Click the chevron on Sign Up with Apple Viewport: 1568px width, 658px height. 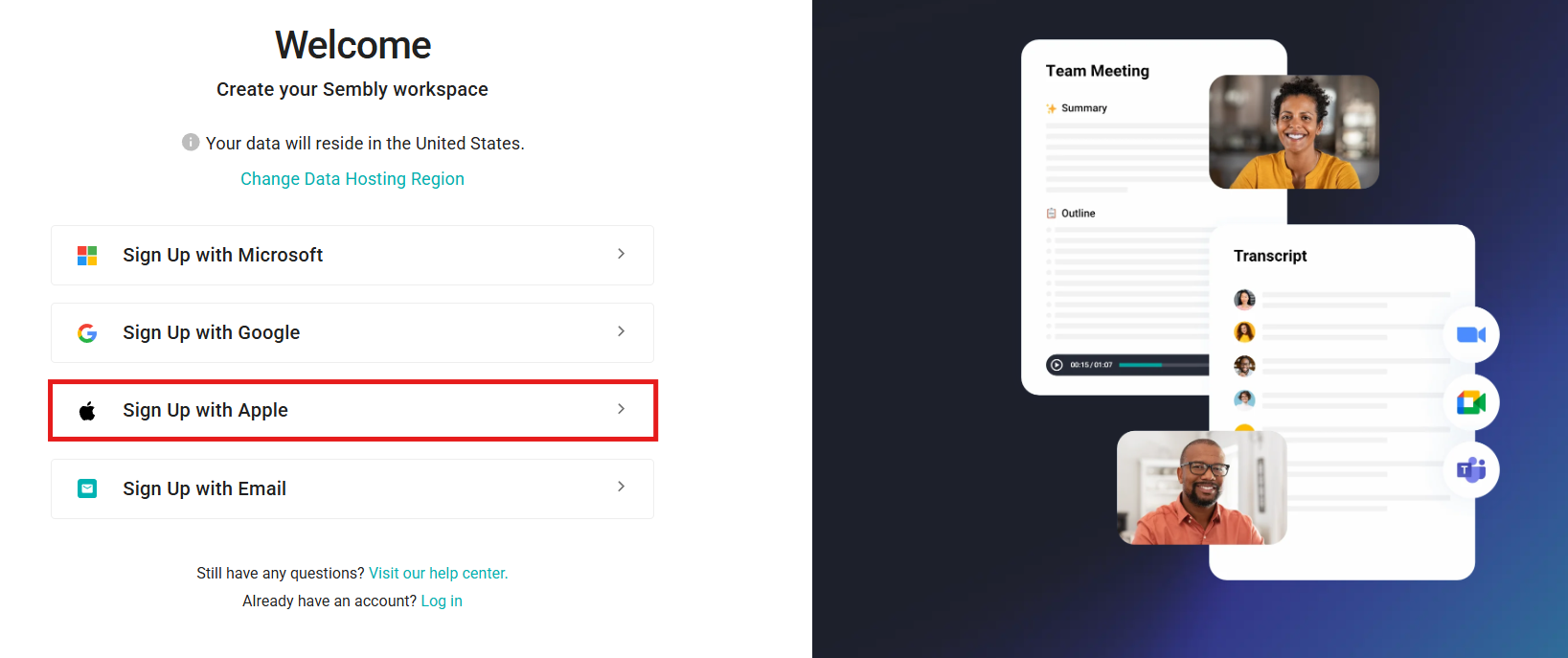621,409
